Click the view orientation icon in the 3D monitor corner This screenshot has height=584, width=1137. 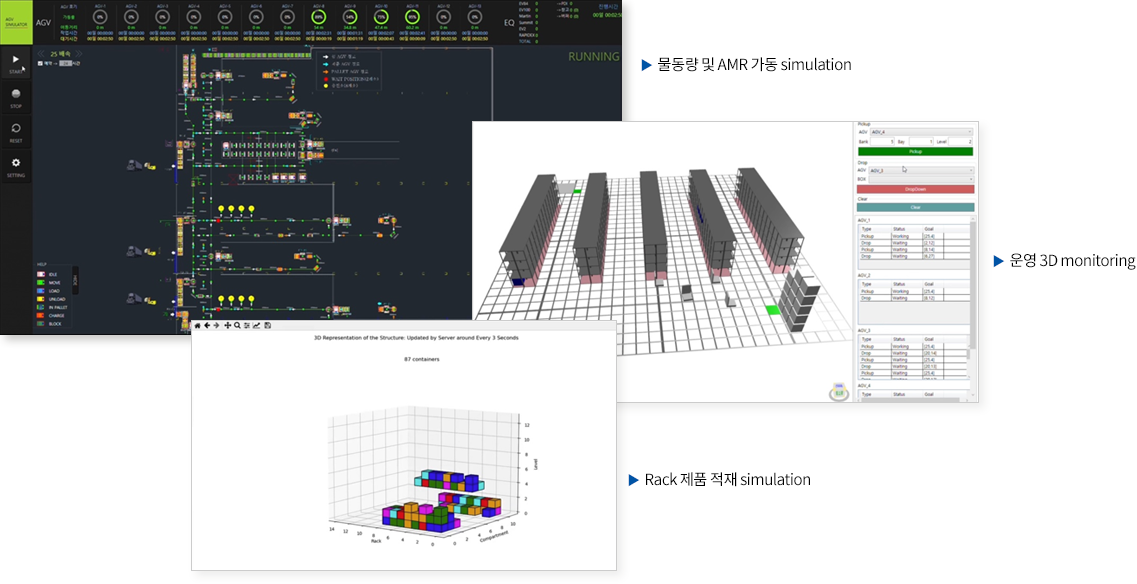(840, 392)
